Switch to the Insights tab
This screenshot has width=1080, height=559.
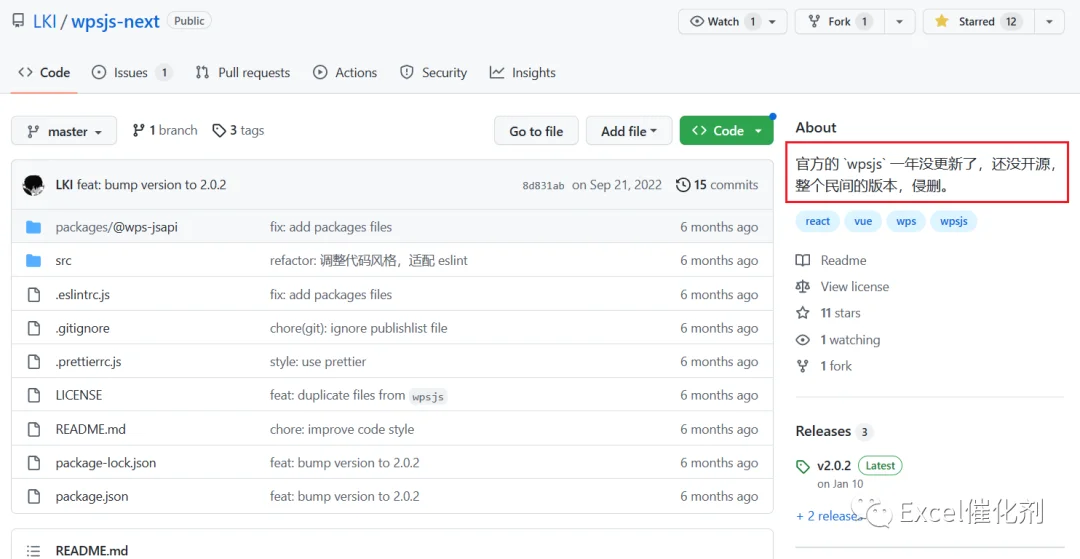pos(523,72)
